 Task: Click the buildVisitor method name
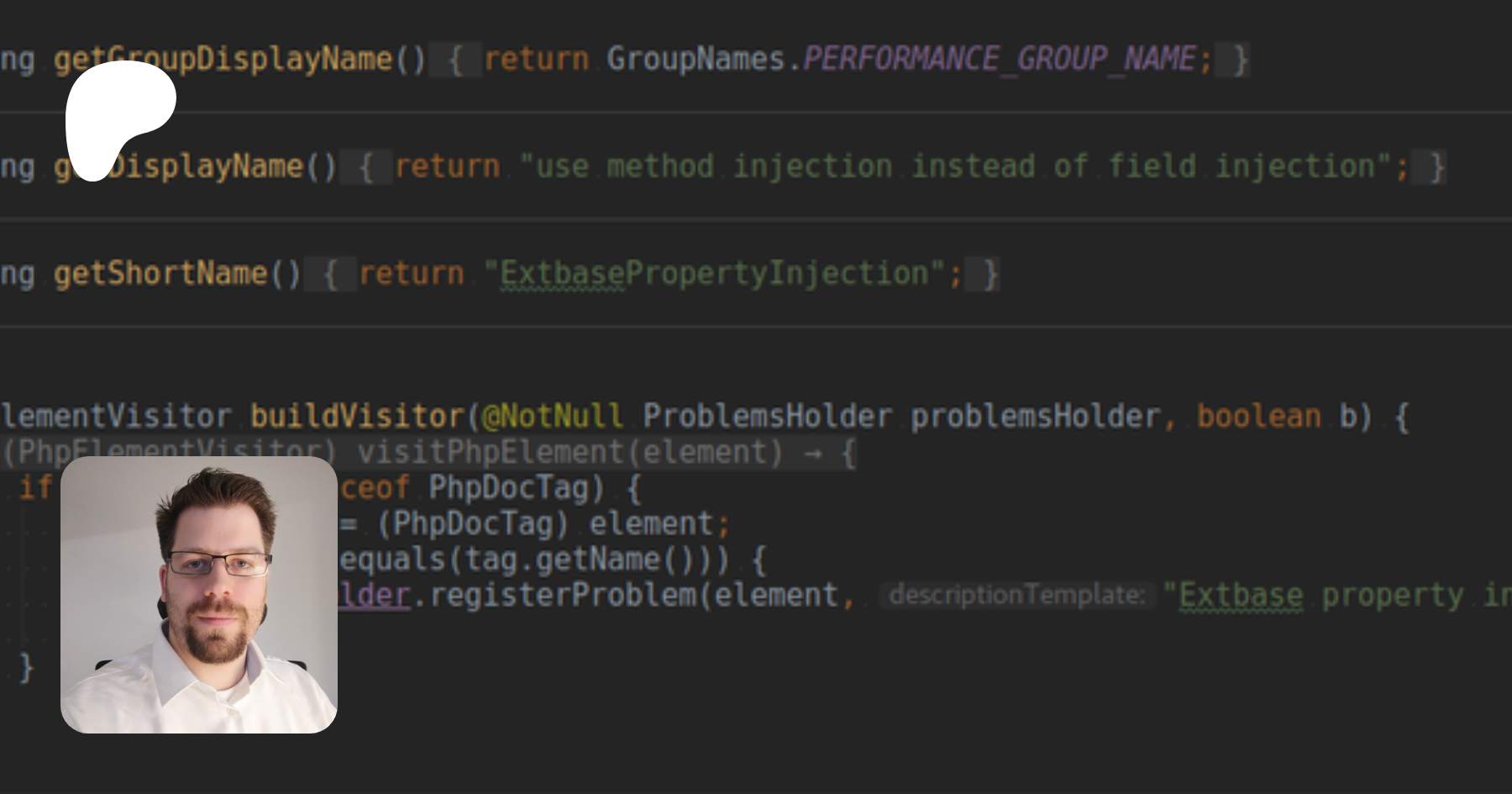click(357, 416)
